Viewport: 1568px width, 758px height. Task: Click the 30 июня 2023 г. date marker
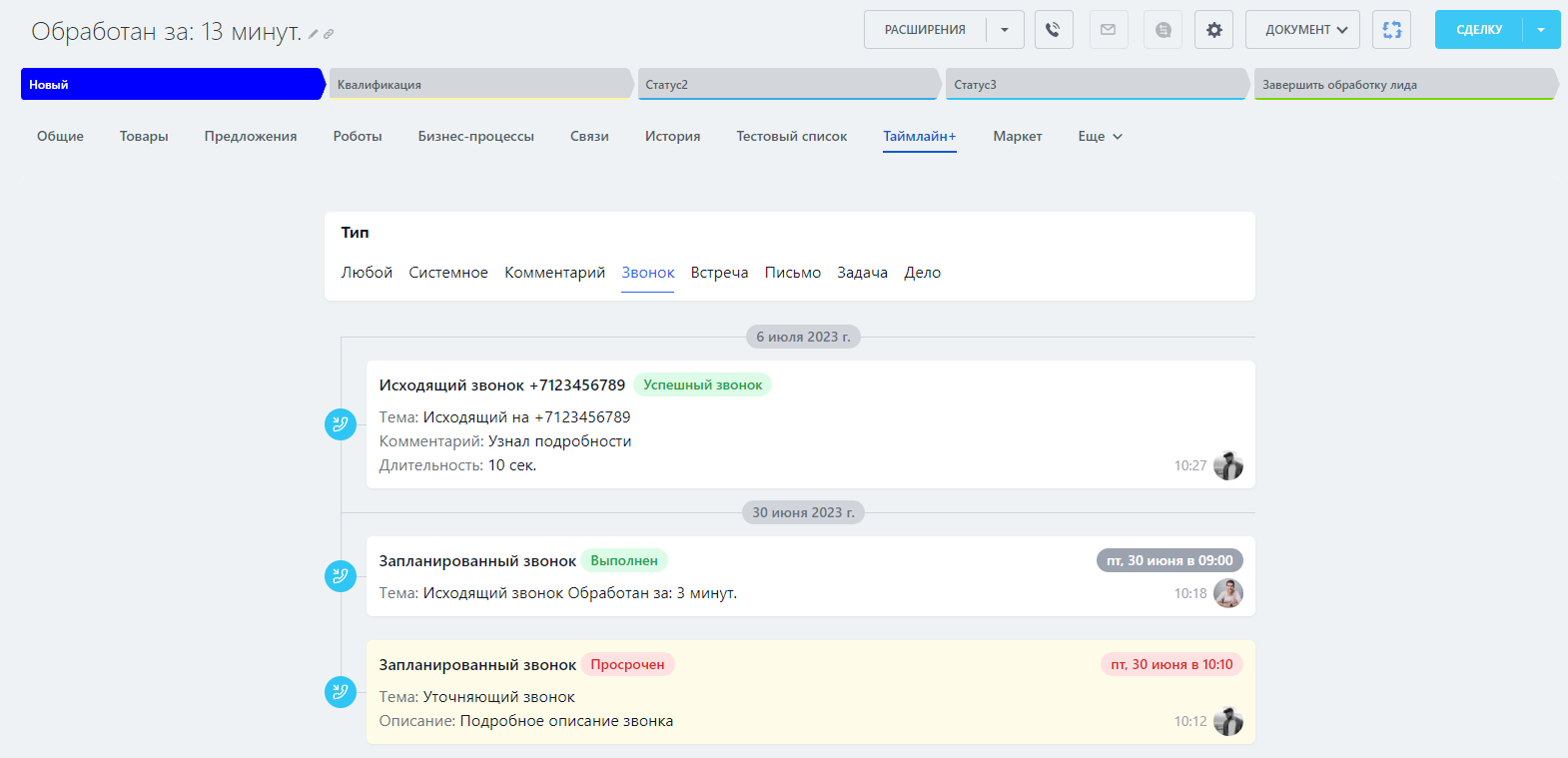click(x=803, y=512)
